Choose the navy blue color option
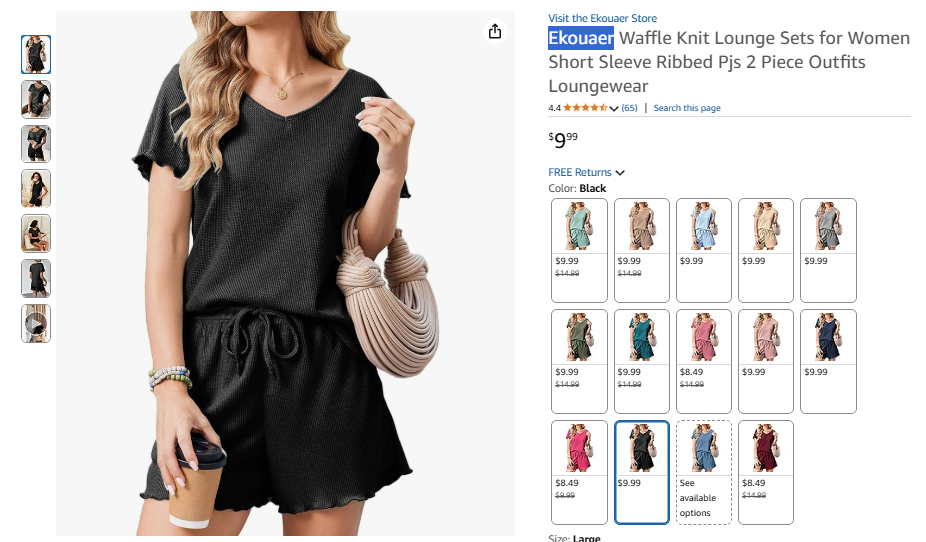The image size is (926, 542). pyautogui.click(x=829, y=361)
